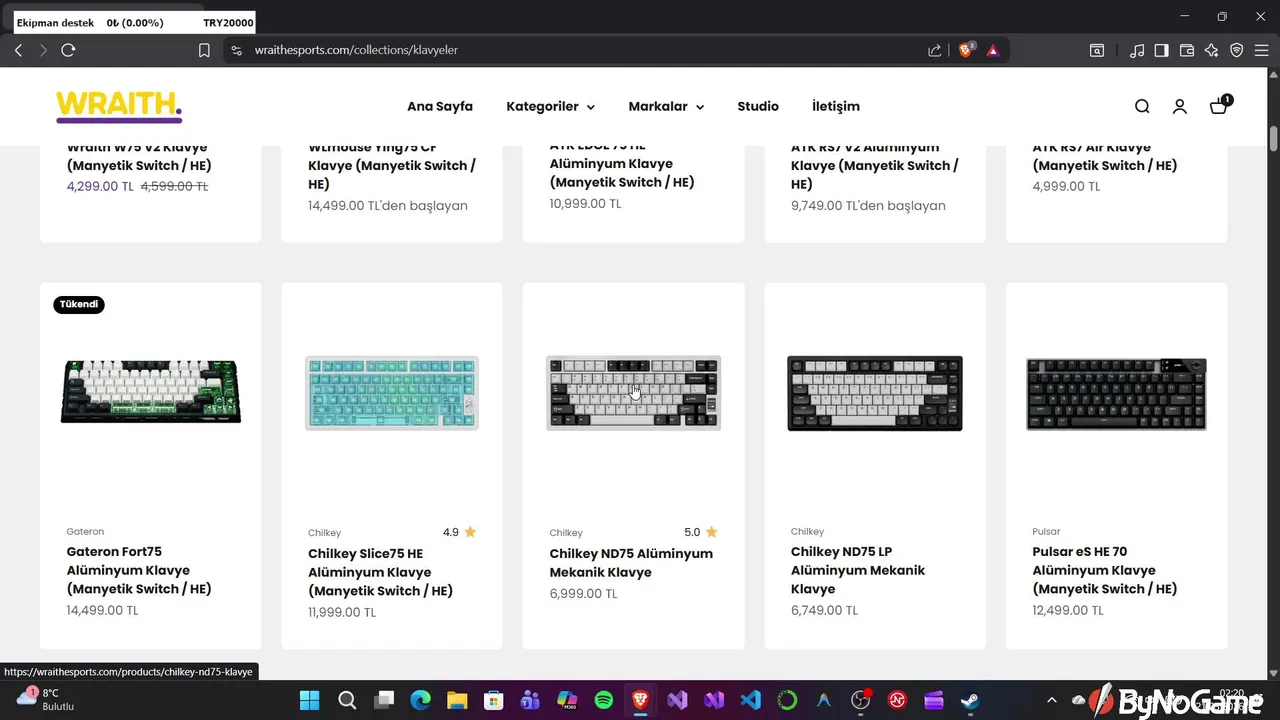Open ATK RS7 Air Klavye title link
Viewport: 1280px width, 720px height.
tap(1105, 157)
